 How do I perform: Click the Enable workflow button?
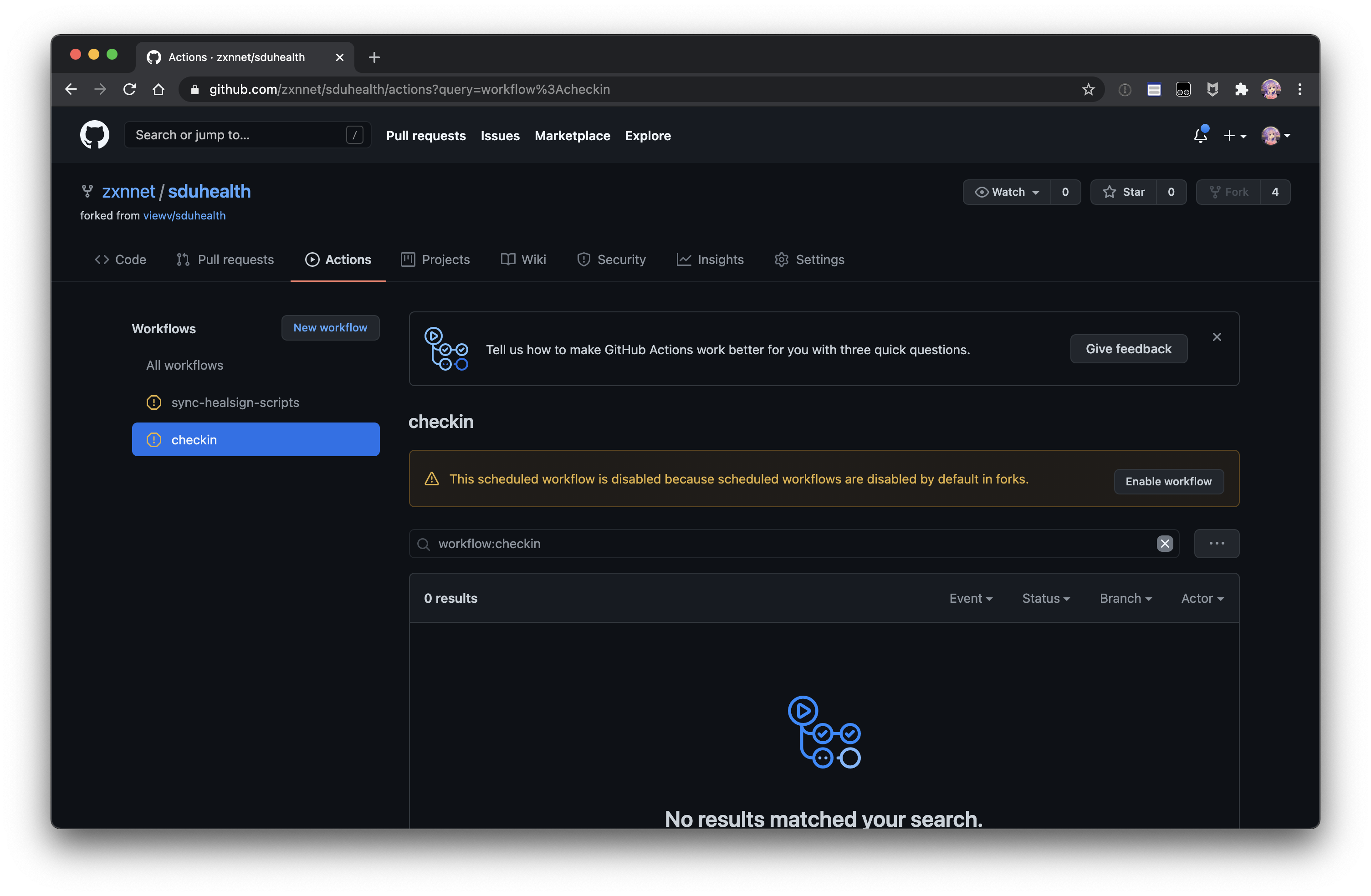click(x=1168, y=481)
